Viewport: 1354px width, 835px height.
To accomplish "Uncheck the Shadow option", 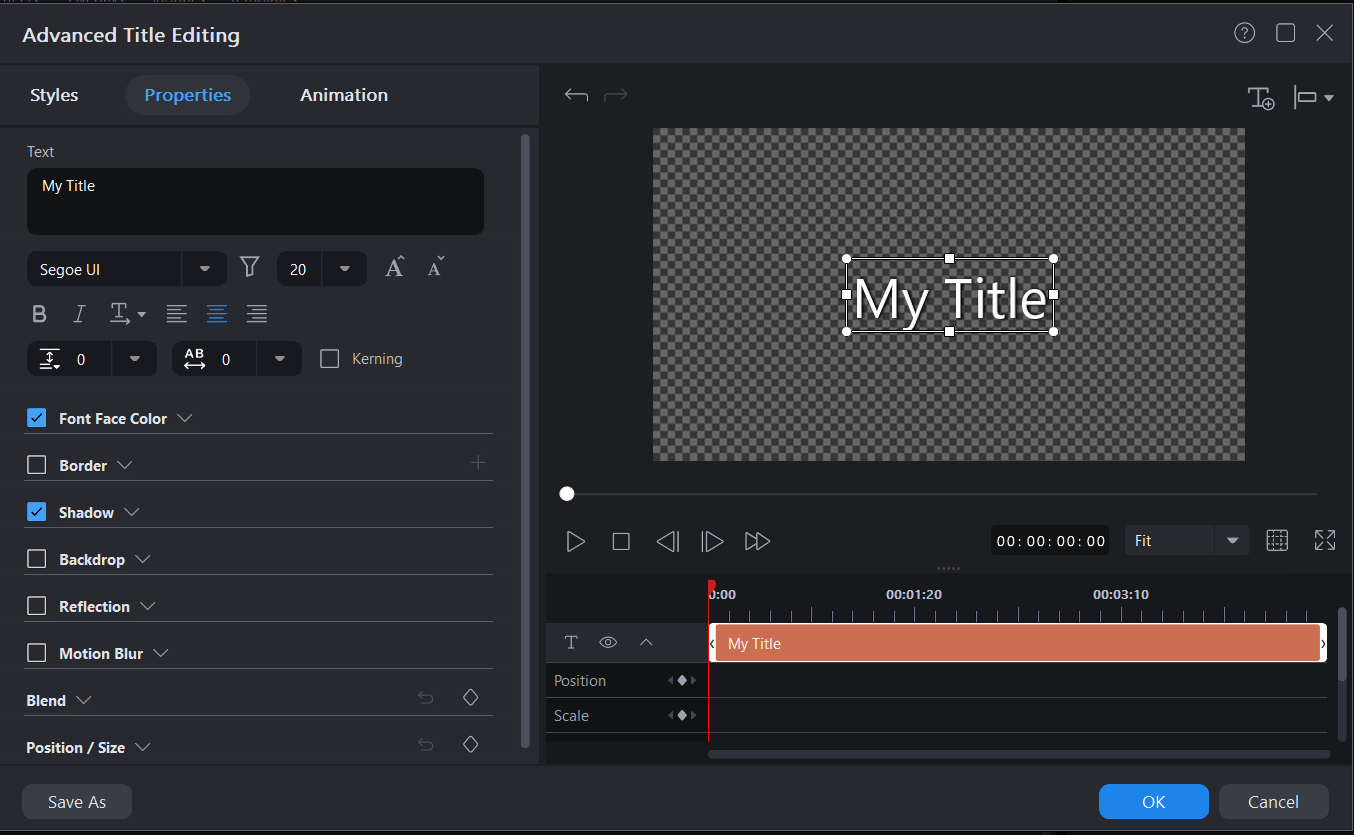I will tap(37, 511).
